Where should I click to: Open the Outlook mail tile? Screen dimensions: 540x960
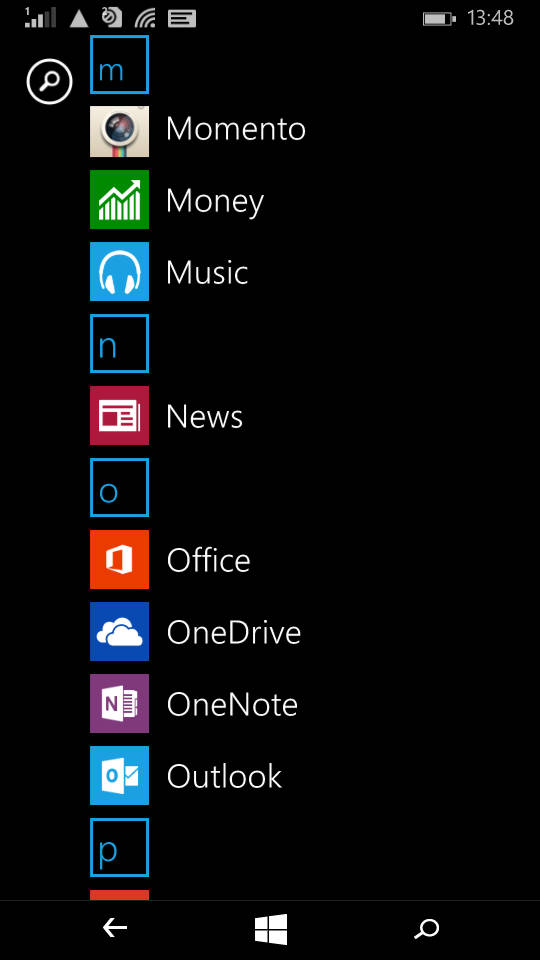pos(119,775)
